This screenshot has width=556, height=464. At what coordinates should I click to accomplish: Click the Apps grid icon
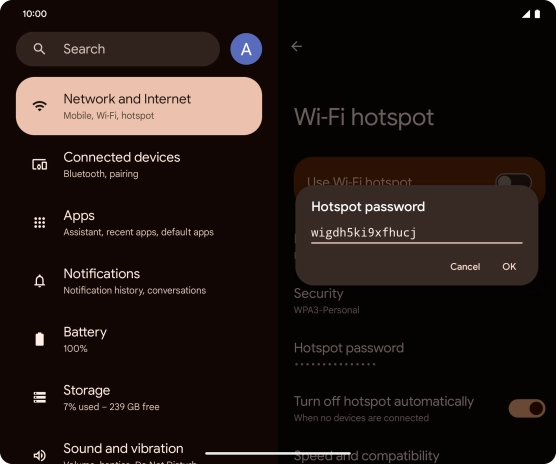tap(39, 223)
